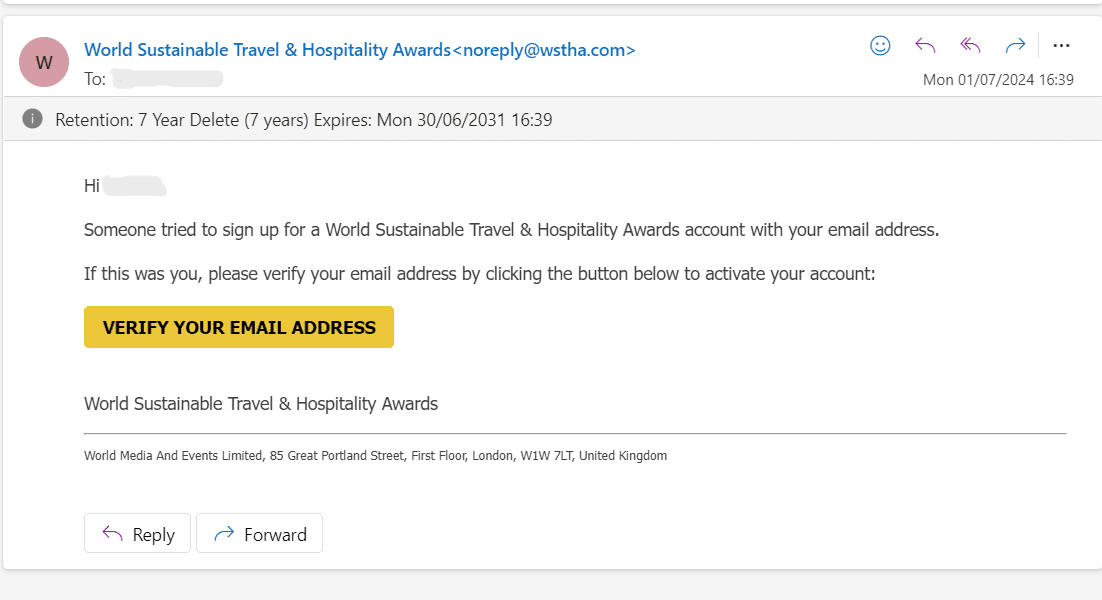Click the purple arrow inside Reply button
The image size is (1102, 600).
click(x=112, y=533)
